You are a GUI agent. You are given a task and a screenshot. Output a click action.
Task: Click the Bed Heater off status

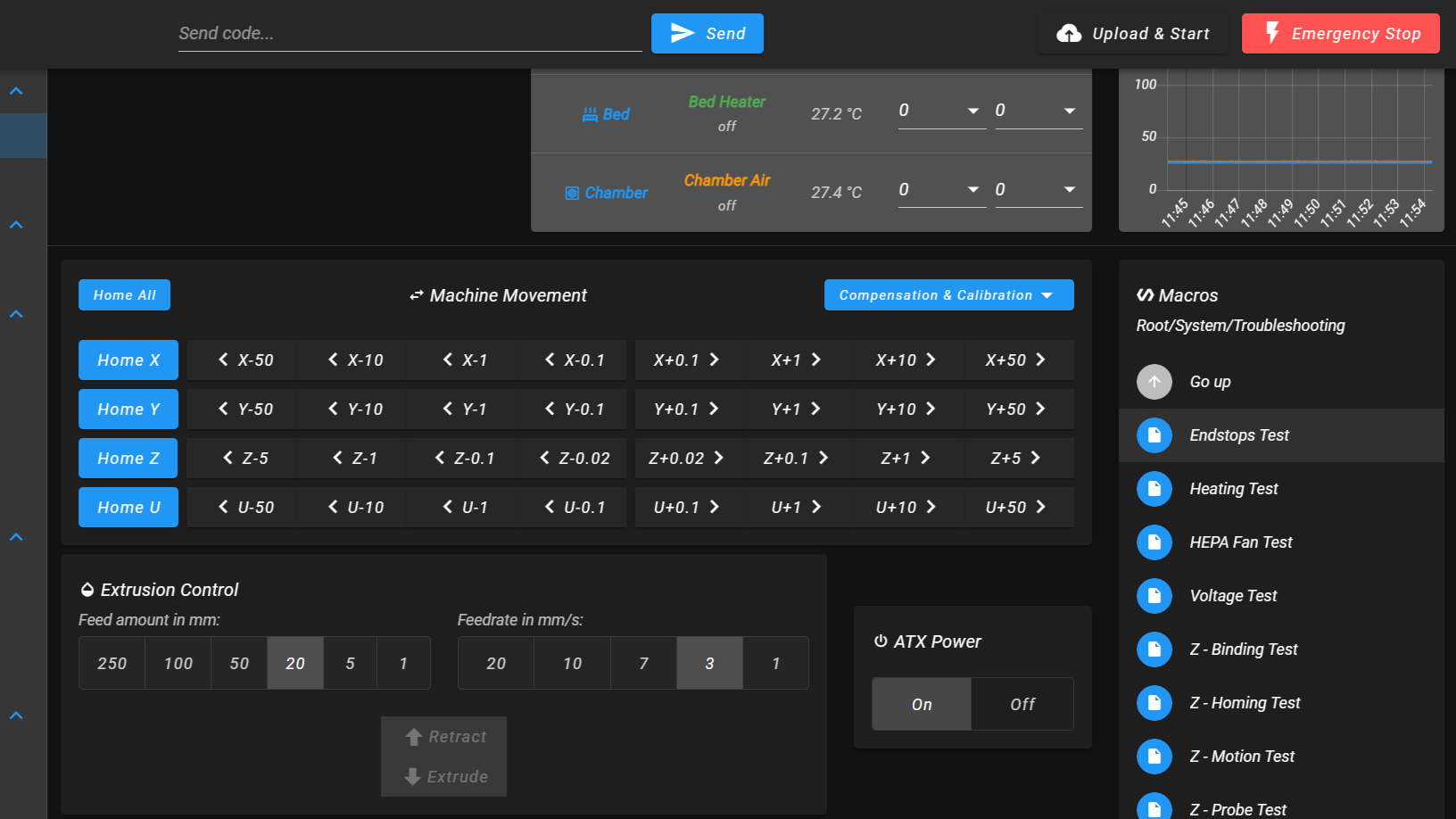tap(727, 127)
